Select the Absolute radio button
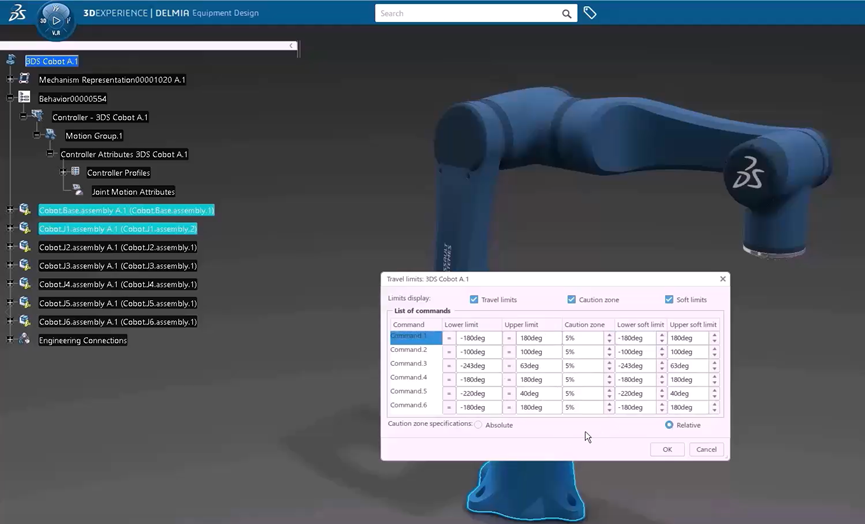The height and width of the screenshot is (524, 865). click(x=478, y=425)
